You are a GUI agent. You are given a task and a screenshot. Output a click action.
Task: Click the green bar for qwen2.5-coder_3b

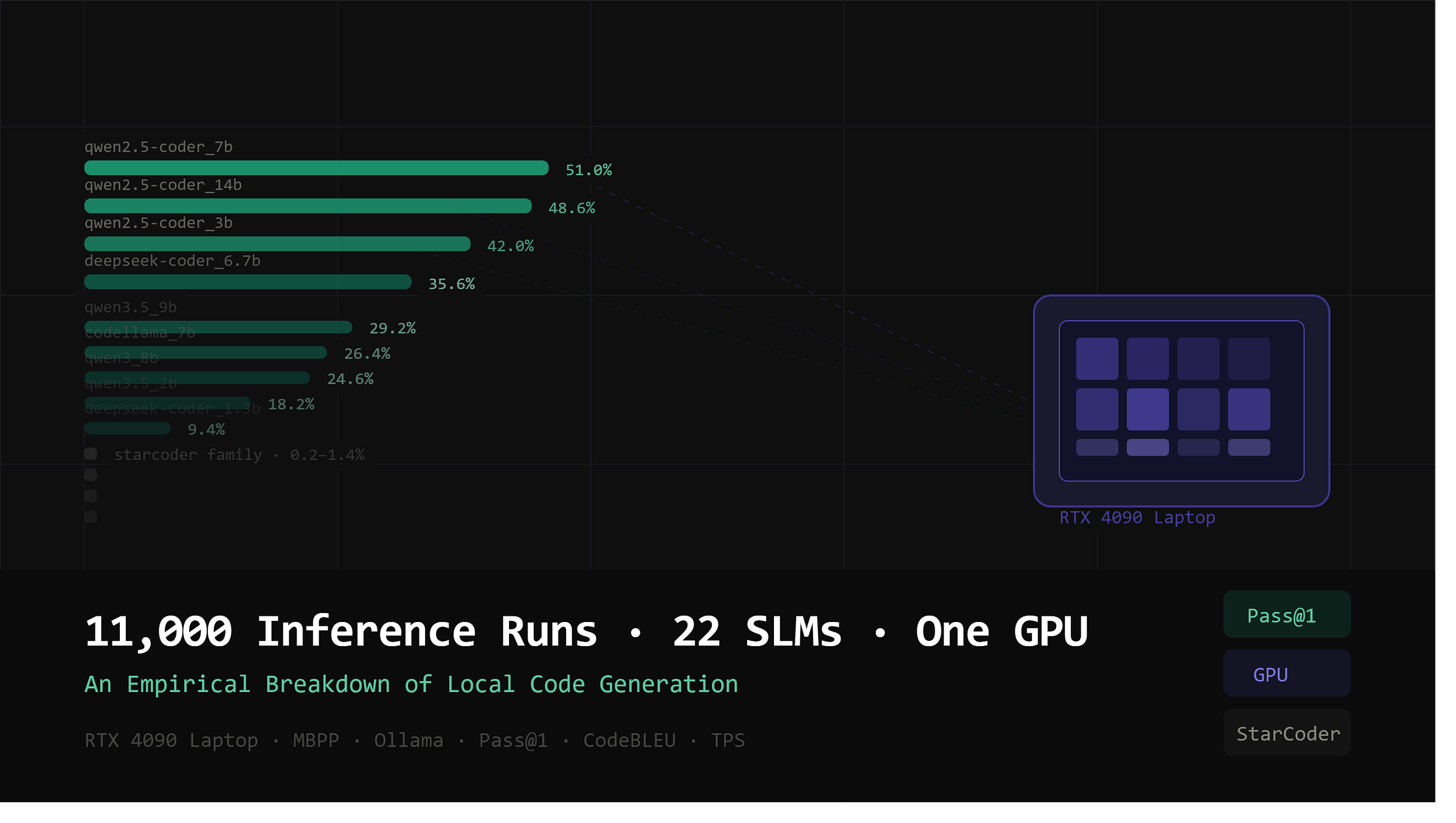tap(278, 244)
